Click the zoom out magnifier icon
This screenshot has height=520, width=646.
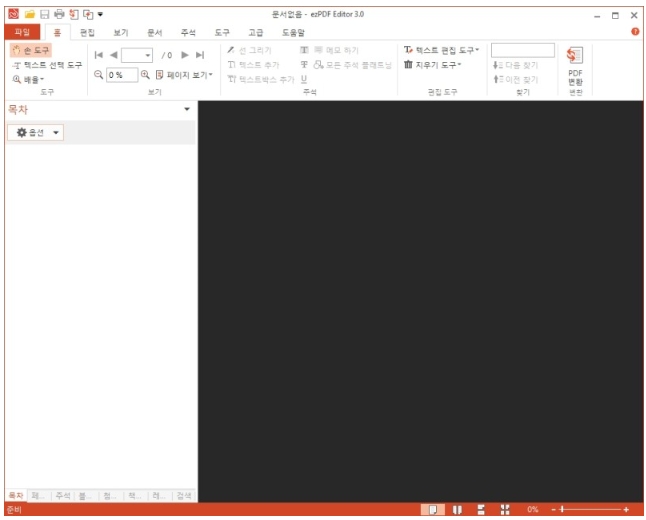coord(98,75)
